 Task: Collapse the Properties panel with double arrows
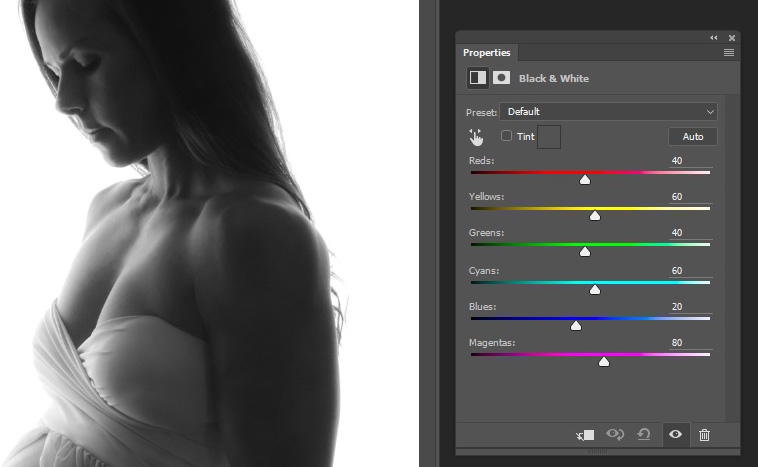pos(714,38)
